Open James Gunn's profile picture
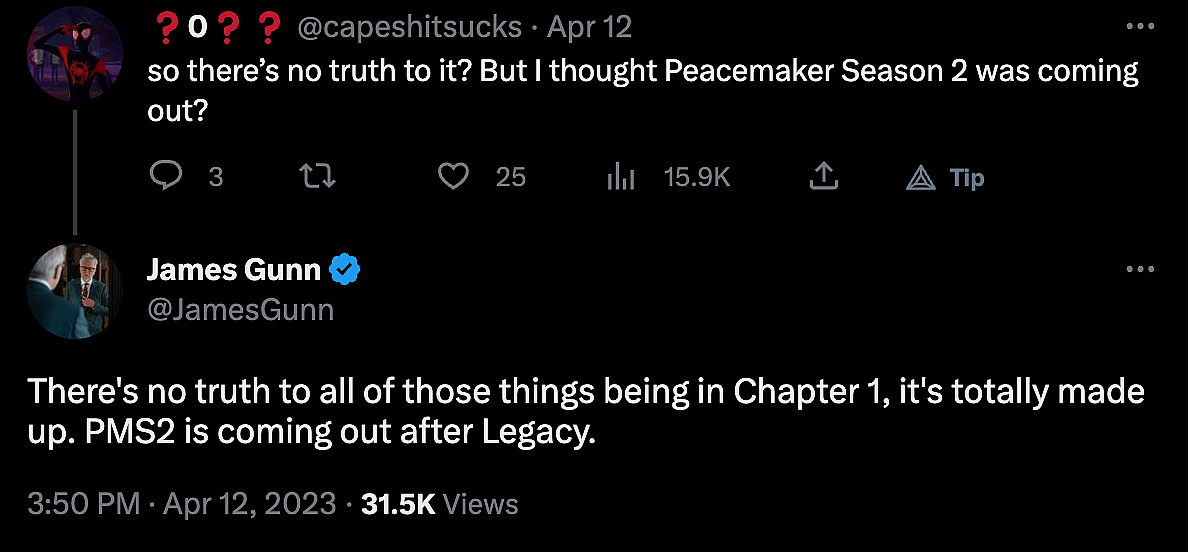The image size is (1188, 552). [73, 291]
